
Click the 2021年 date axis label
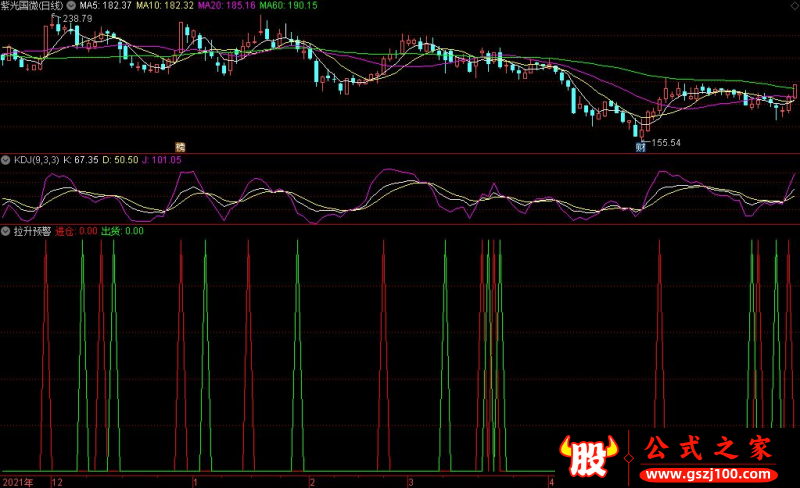pos(18,482)
